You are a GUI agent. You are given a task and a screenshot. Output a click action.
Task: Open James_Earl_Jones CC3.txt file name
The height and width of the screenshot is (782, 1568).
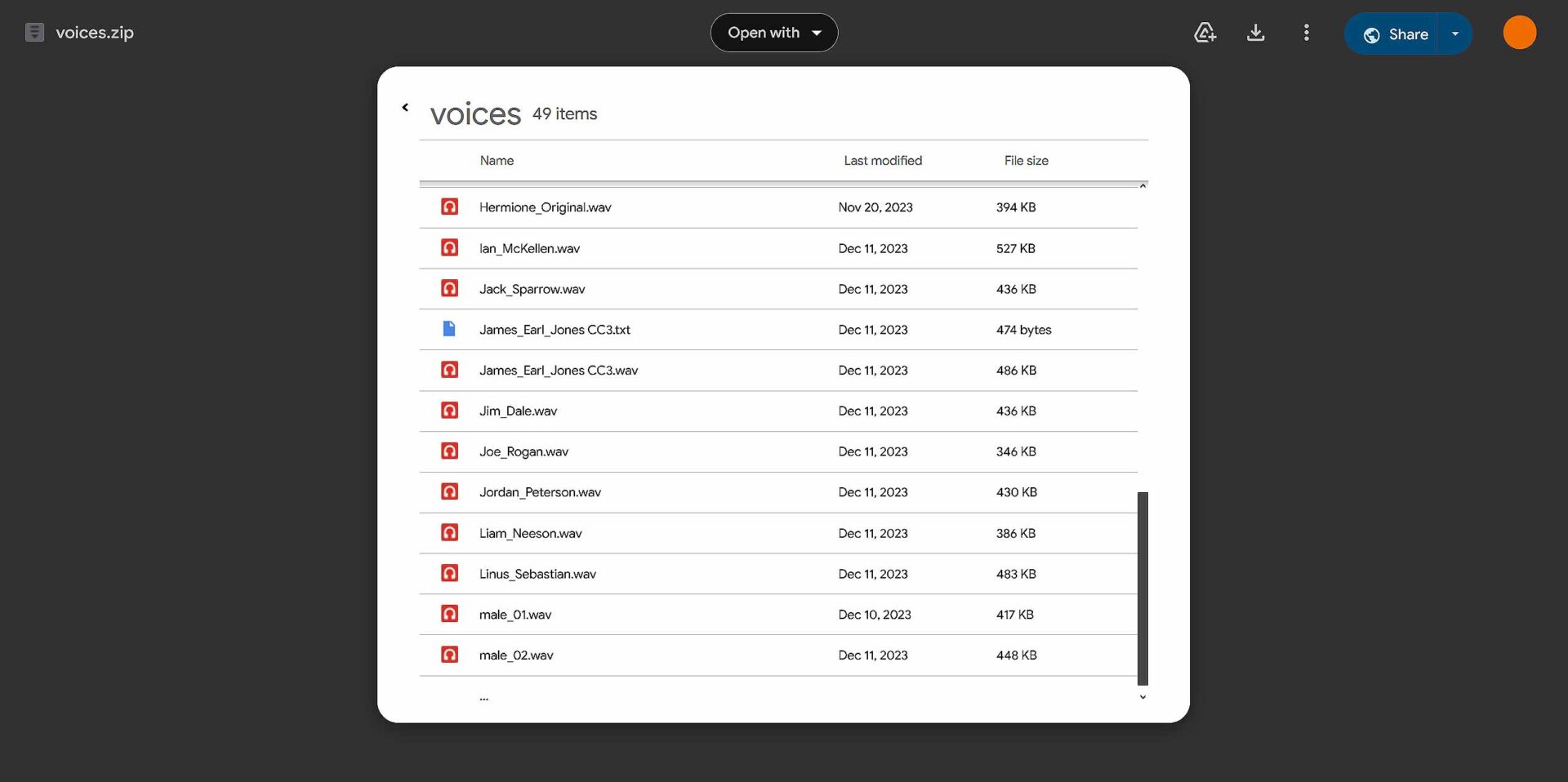tap(555, 330)
